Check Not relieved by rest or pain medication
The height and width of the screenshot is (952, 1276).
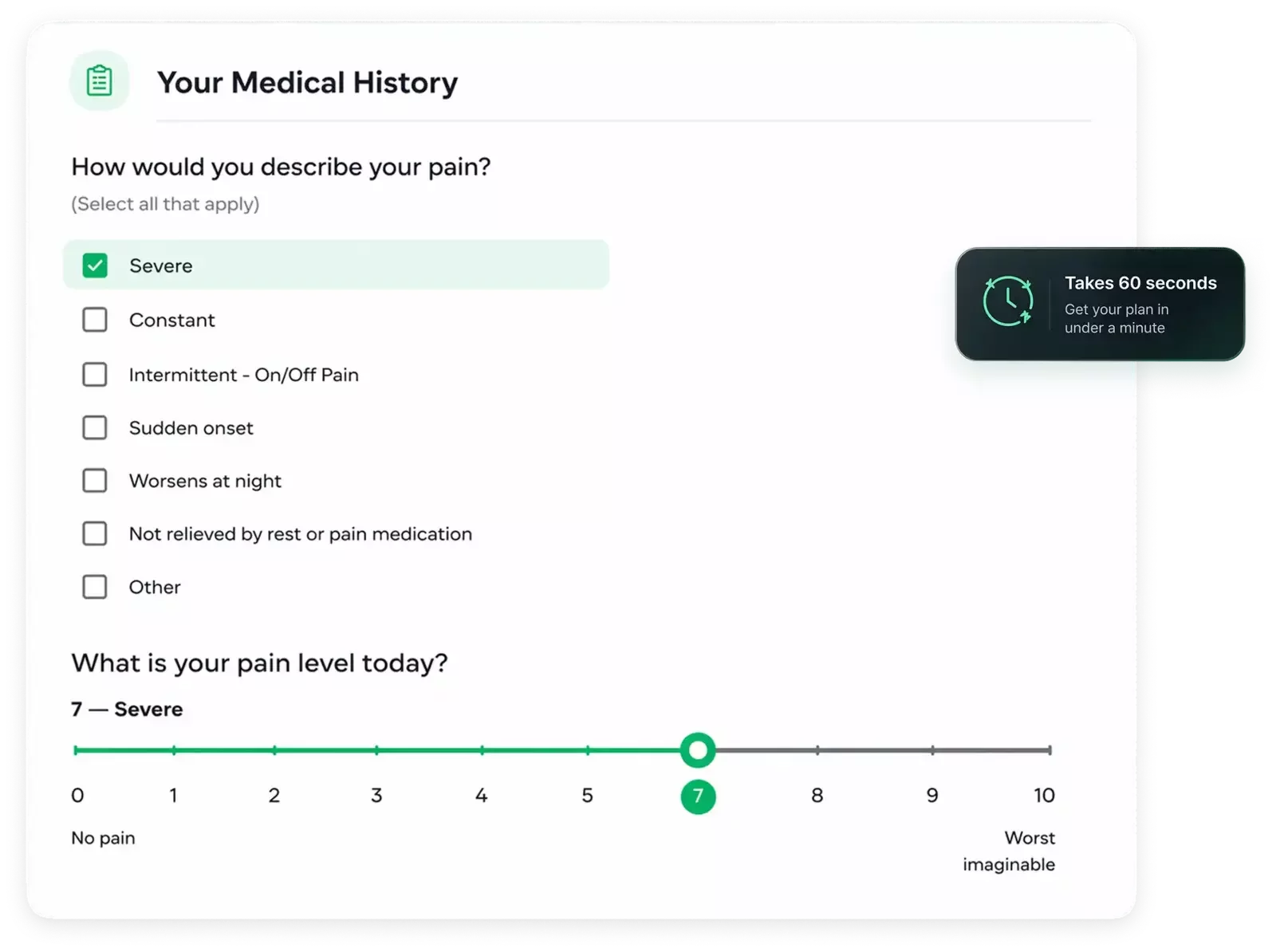(95, 533)
